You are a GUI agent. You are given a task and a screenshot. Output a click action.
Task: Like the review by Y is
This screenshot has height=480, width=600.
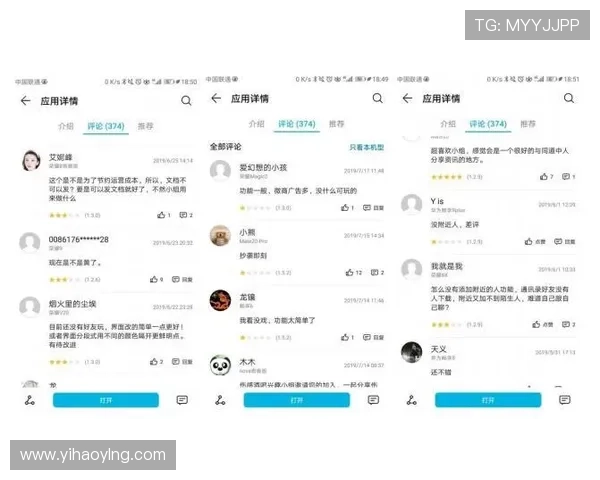tap(535, 242)
